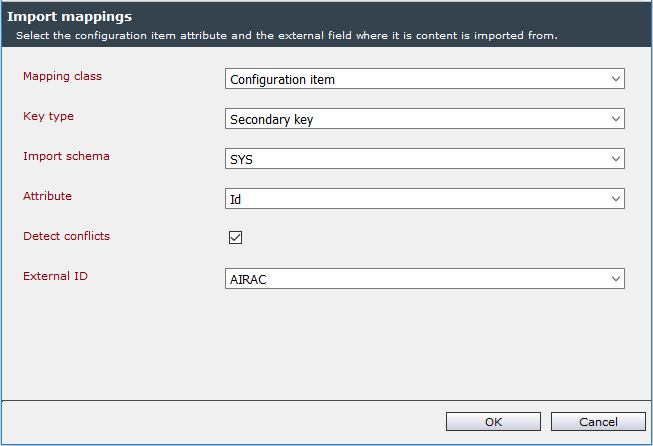This screenshot has height=446, width=653.
Task: Uncheck the Detect conflicts checkbox
Action: [x=235, y=237]
